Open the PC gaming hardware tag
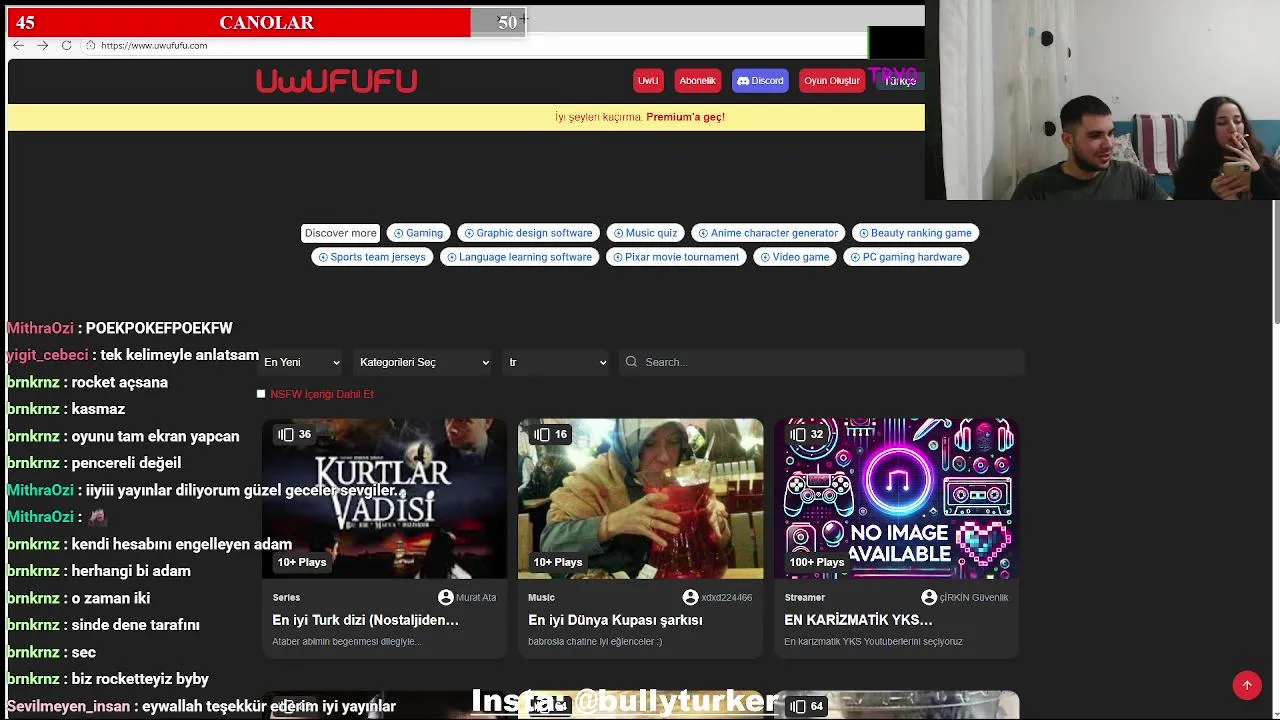 click(x=906, y=257)
